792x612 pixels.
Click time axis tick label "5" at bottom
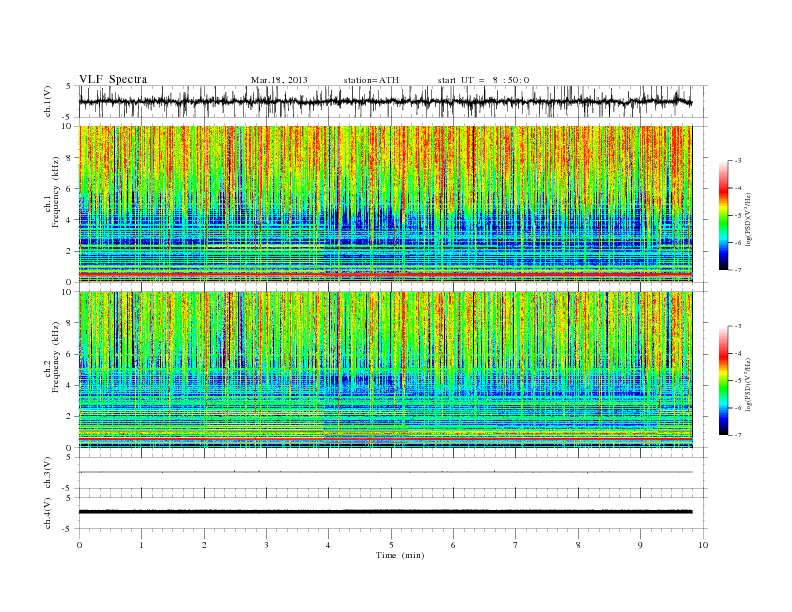pyautogui.click(x=391, y=545)
